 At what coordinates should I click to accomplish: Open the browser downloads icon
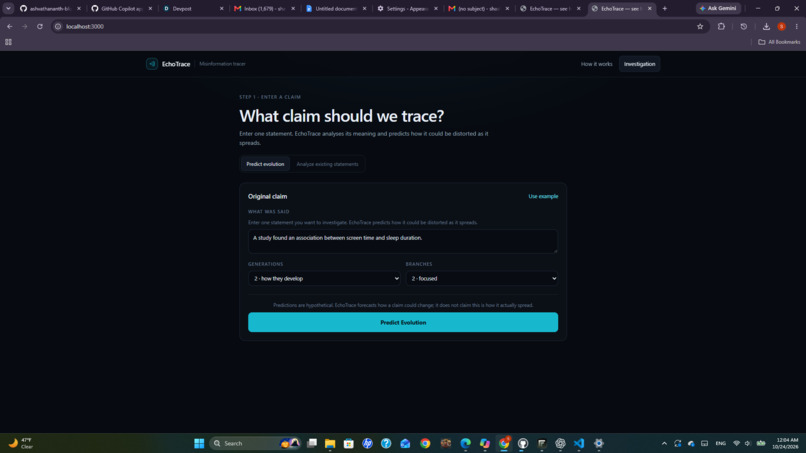[x=766, y=26]
